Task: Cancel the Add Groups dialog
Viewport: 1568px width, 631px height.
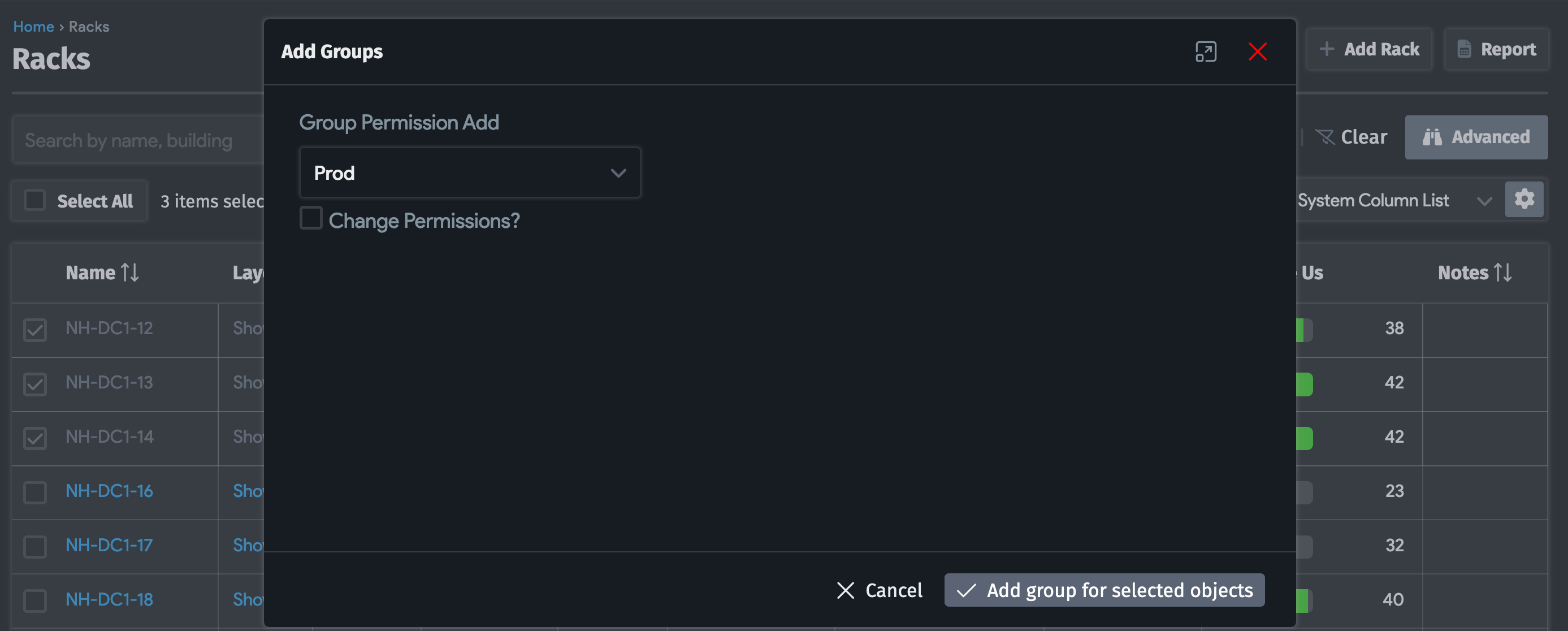Action: [880, 590]
